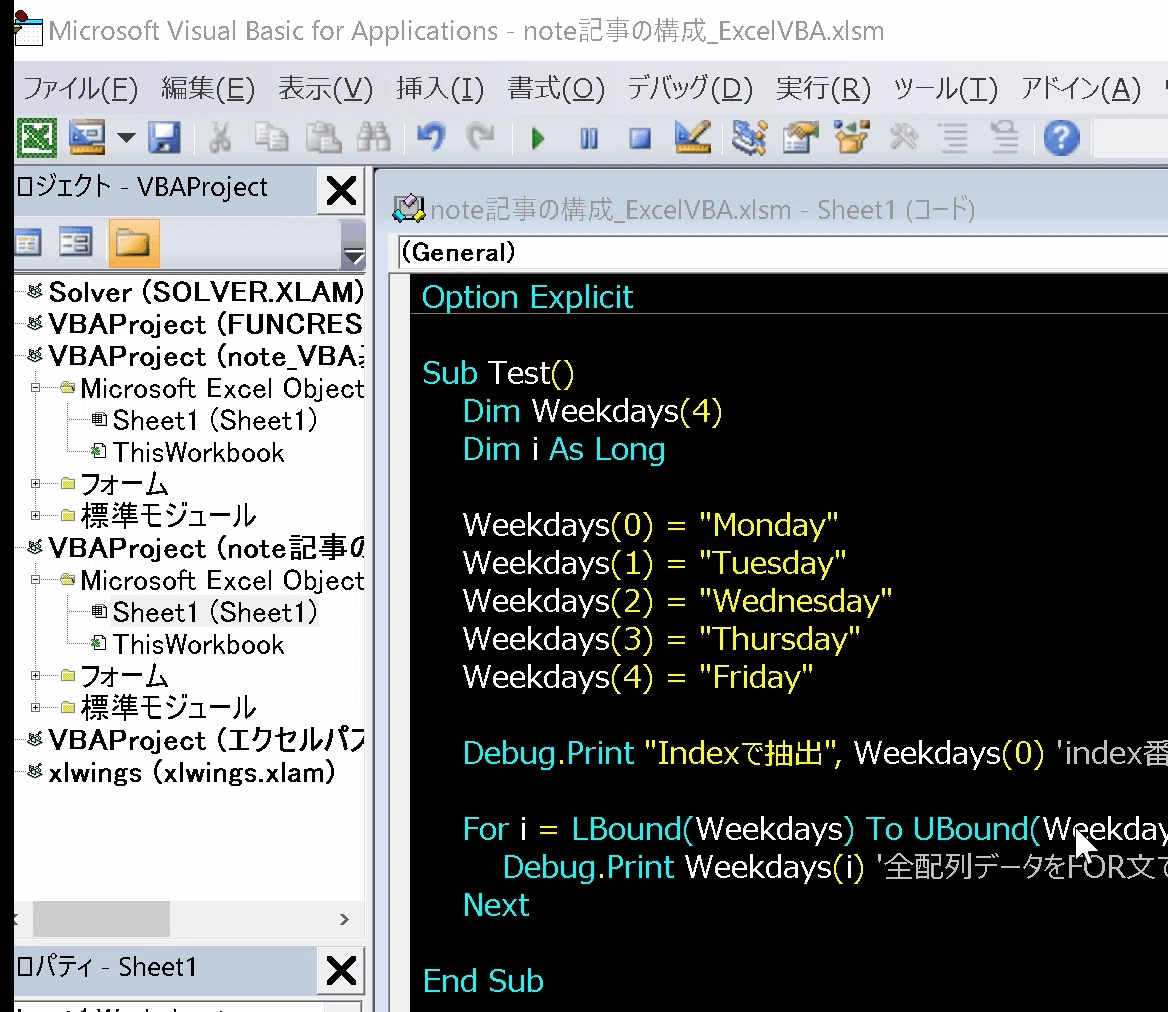Click the End Sub code line
The width and height of the screenshot is (1168, 1012).
[x=483, y=981]
